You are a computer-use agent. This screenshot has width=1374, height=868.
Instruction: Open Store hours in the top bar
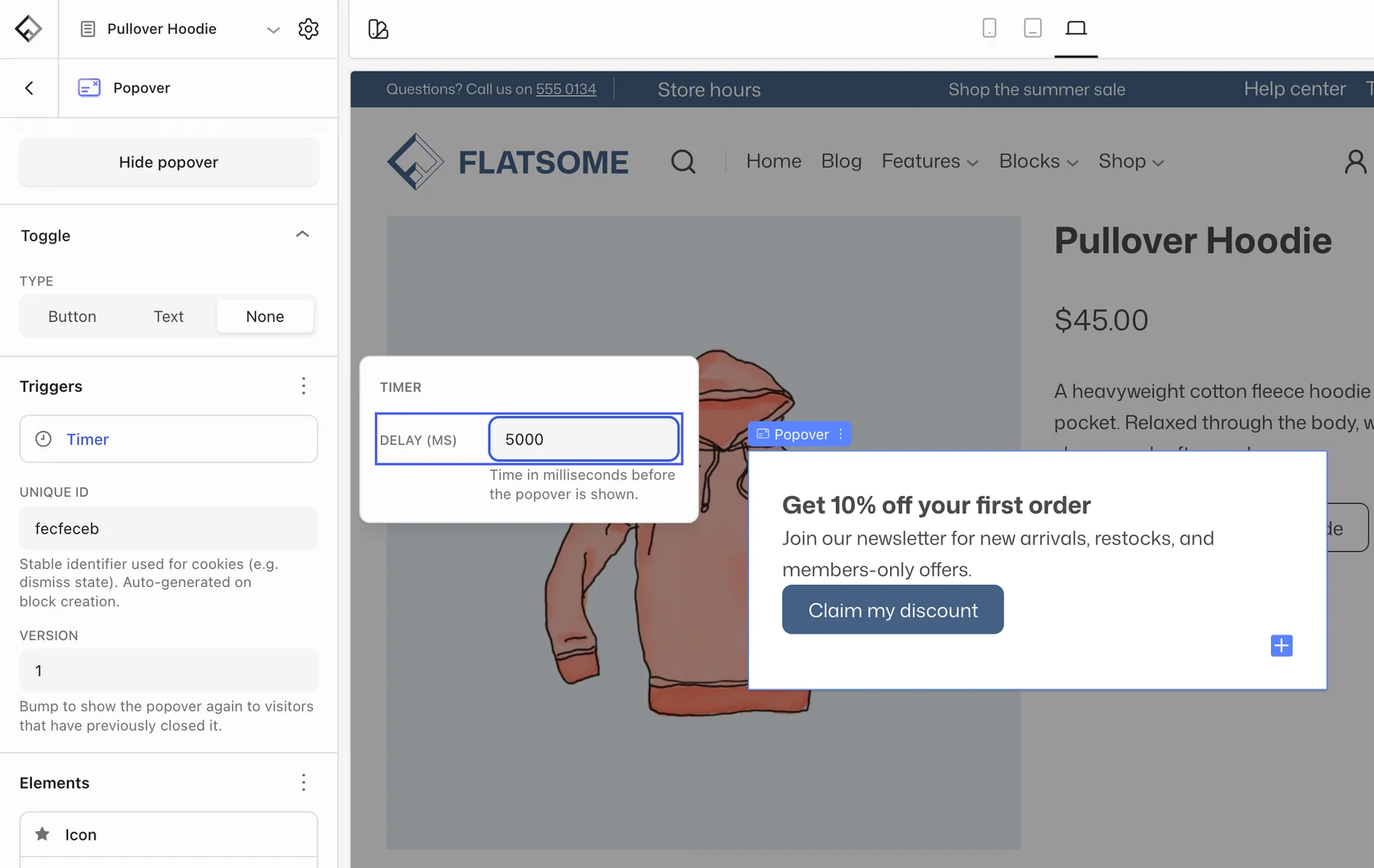[709, 89]
